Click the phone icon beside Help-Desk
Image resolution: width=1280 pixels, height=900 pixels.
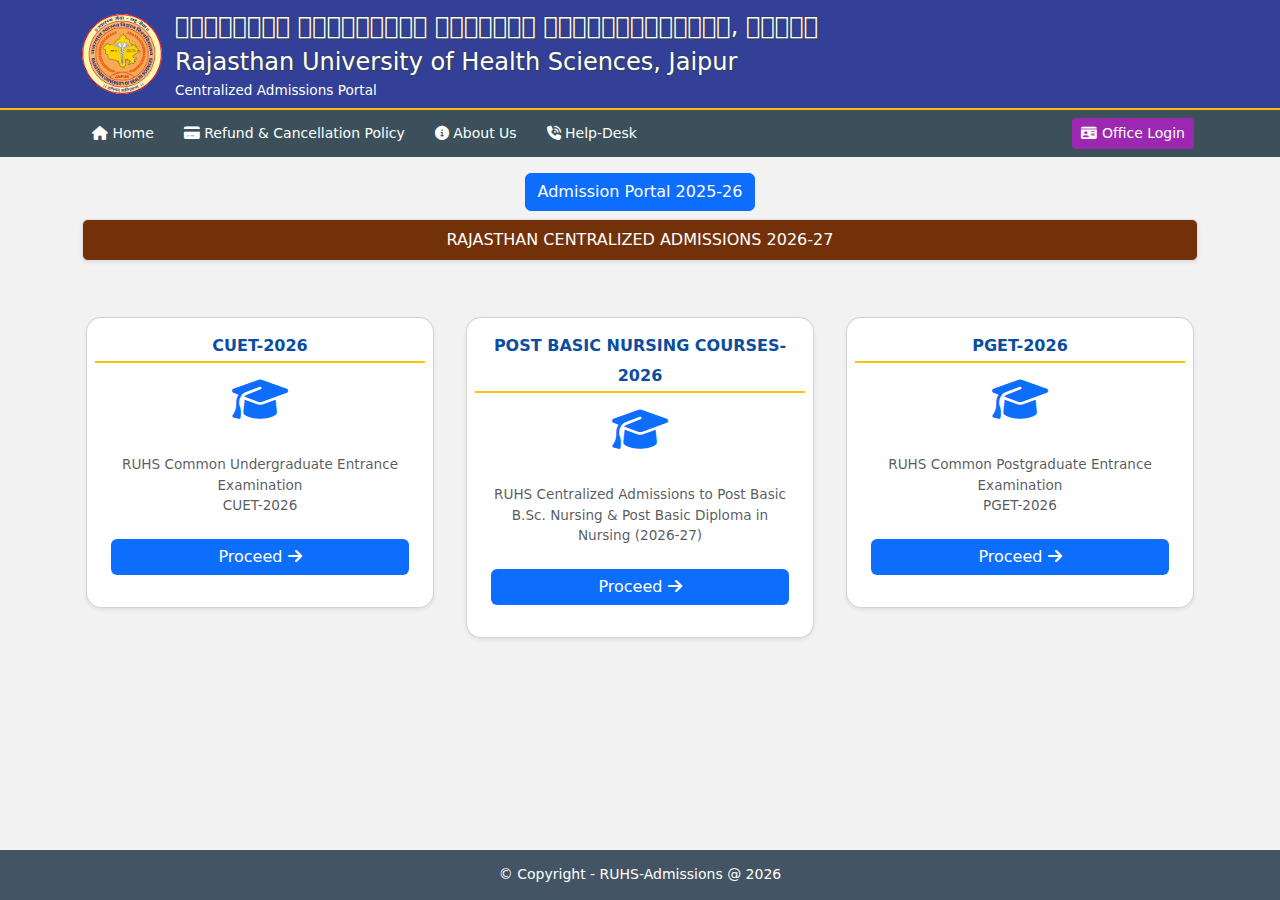tap(554, 133)
